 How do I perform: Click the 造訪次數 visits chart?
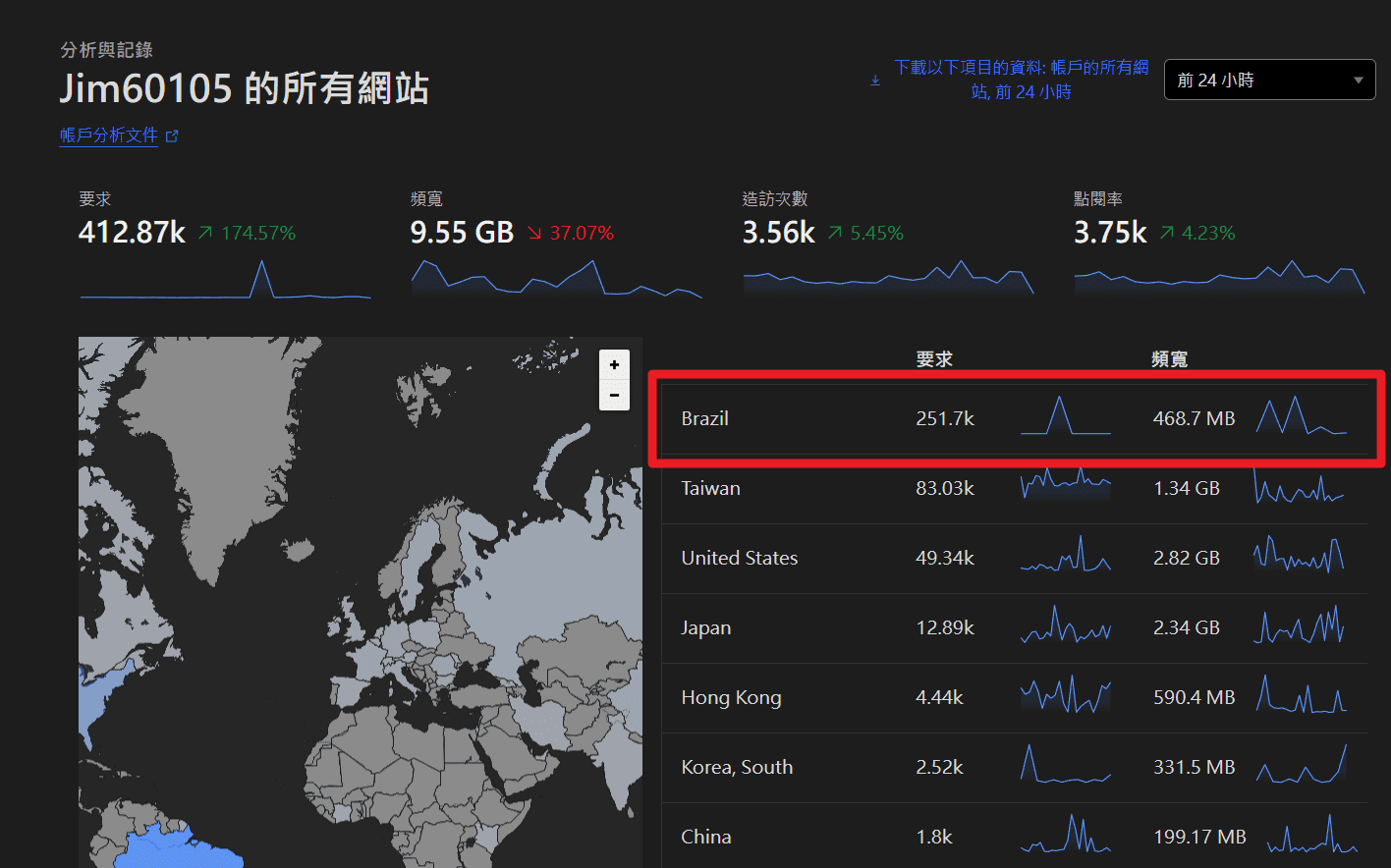tap(888, 279)
